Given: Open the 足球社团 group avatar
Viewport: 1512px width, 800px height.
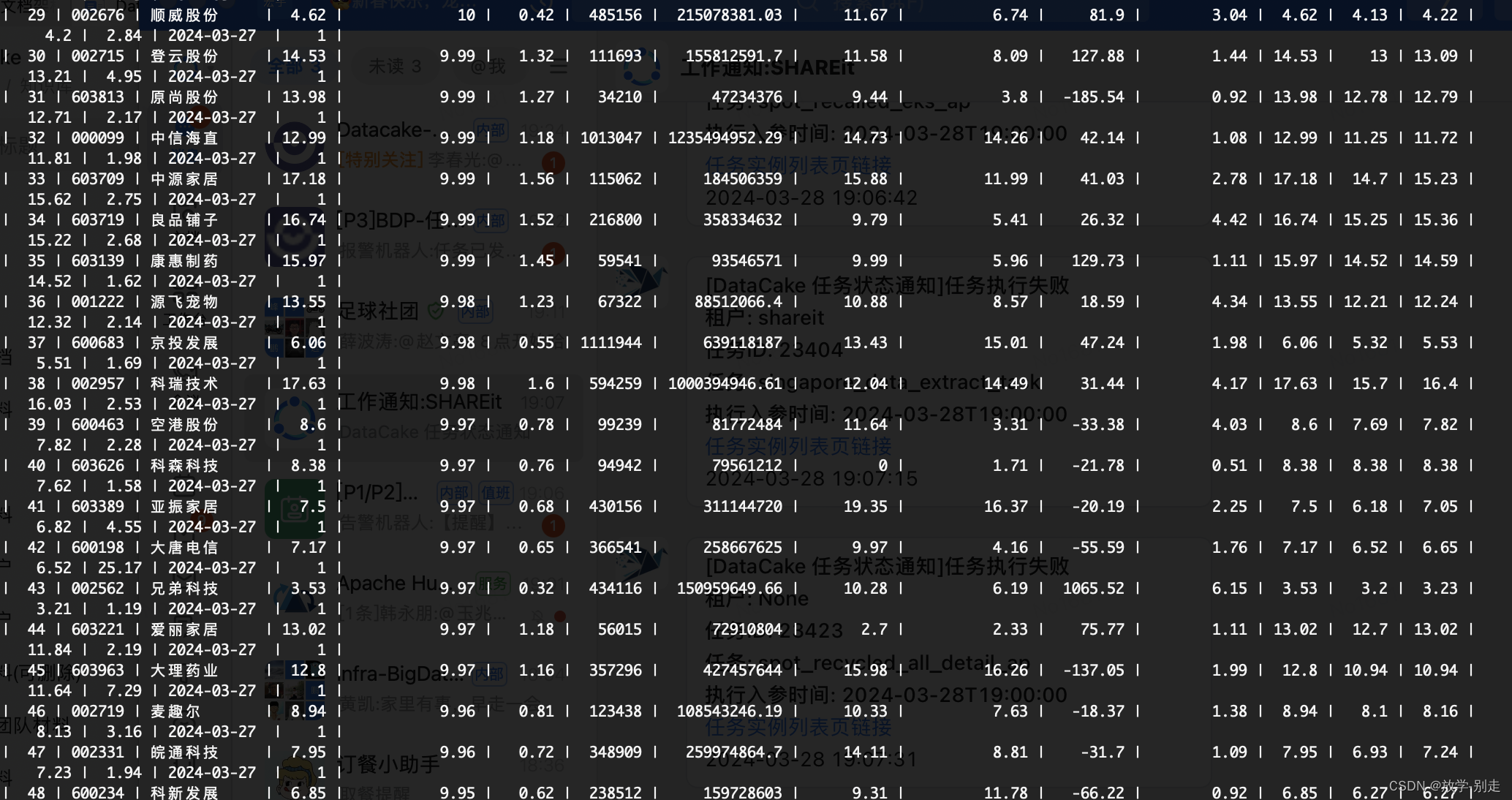Looking at the screenshot, I should tap(295, 326).
